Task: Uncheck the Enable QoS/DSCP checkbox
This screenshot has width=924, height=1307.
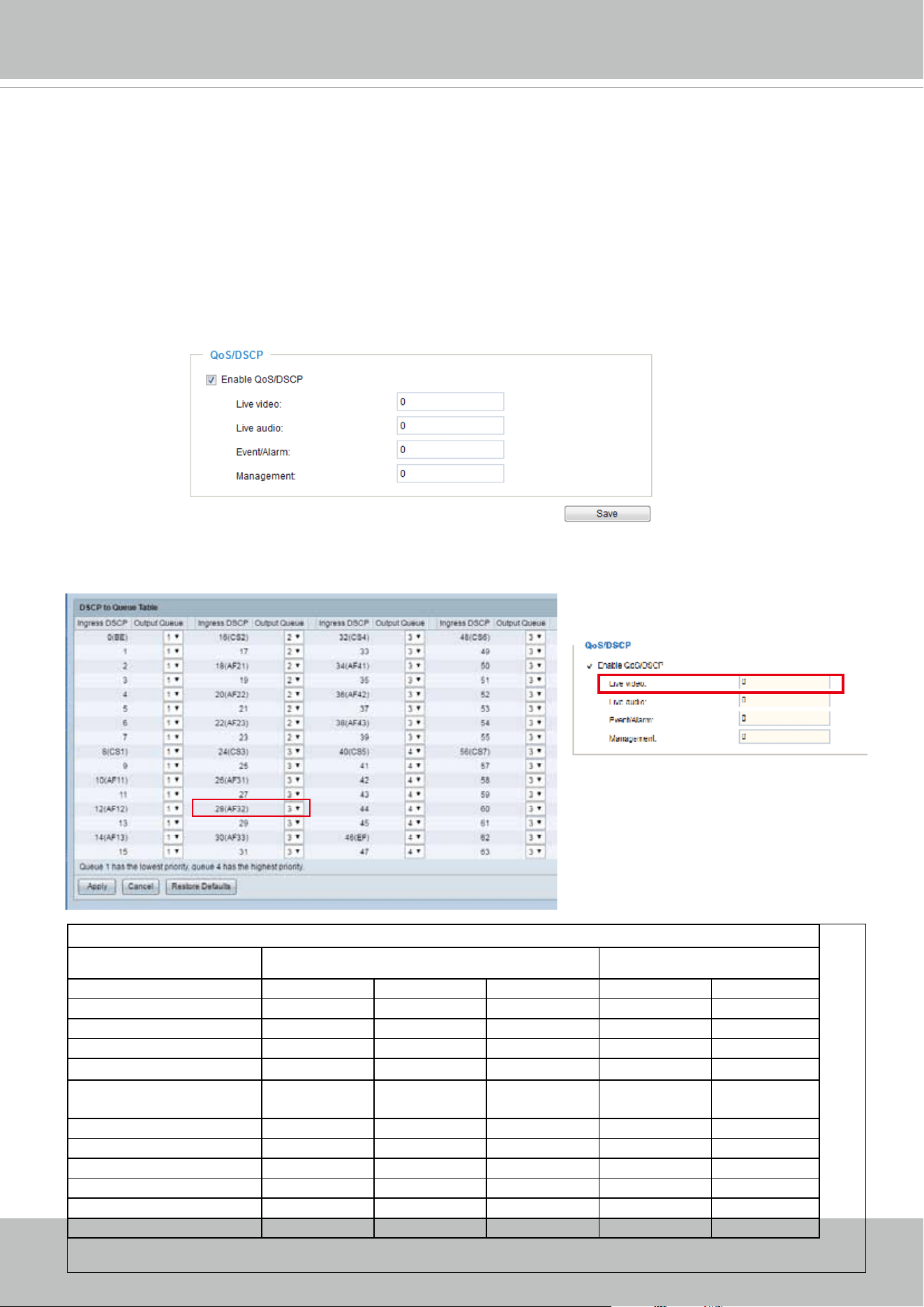Action: [211, 380]
